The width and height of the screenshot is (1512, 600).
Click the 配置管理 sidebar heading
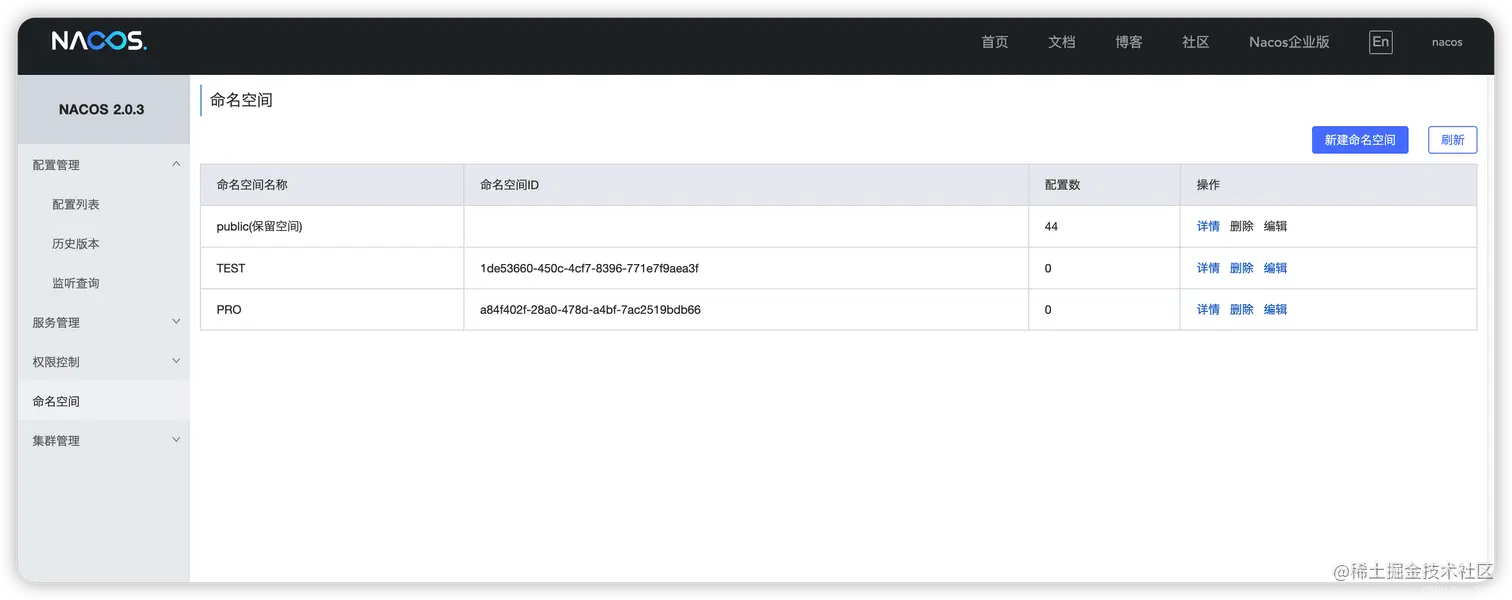coord(56,165)
